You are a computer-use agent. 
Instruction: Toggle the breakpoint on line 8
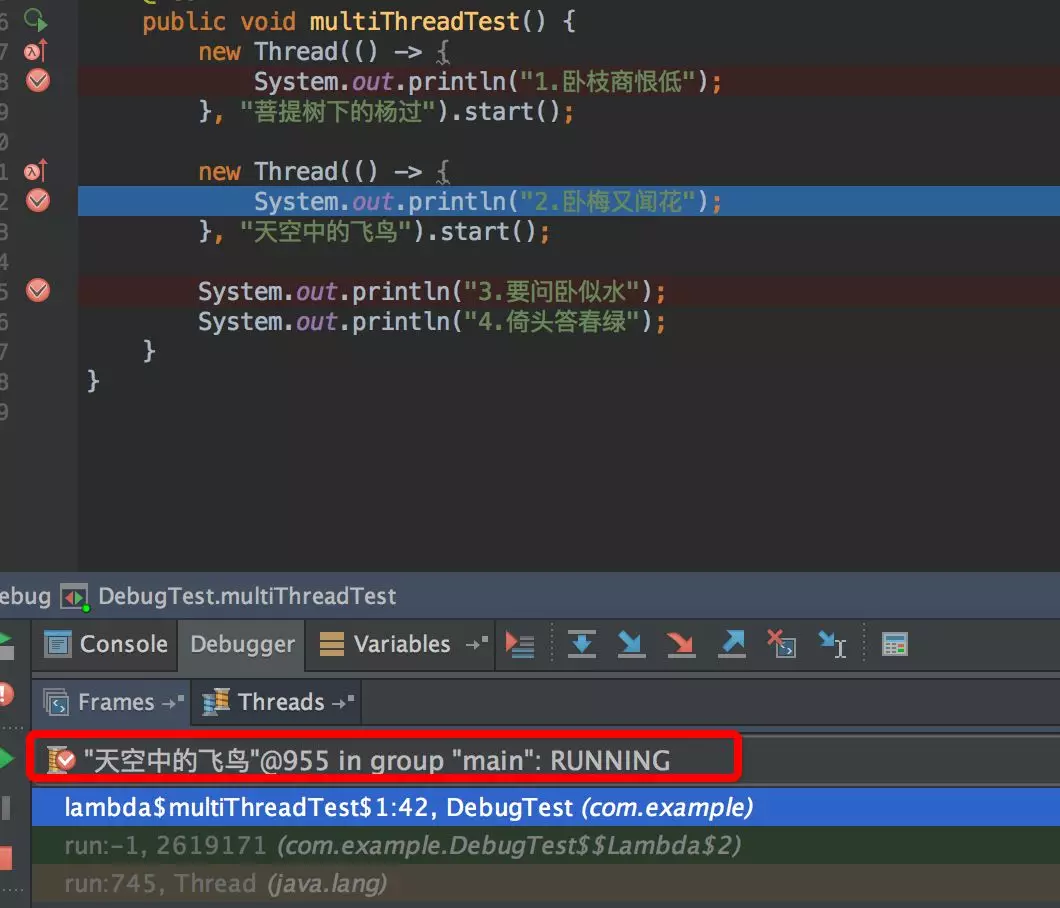click(x=38, y=81)
